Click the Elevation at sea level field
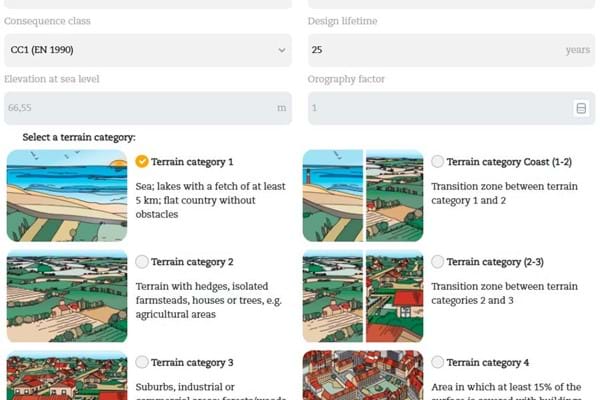The height and width of the screenshot is (400, 600). pos(148,108)
